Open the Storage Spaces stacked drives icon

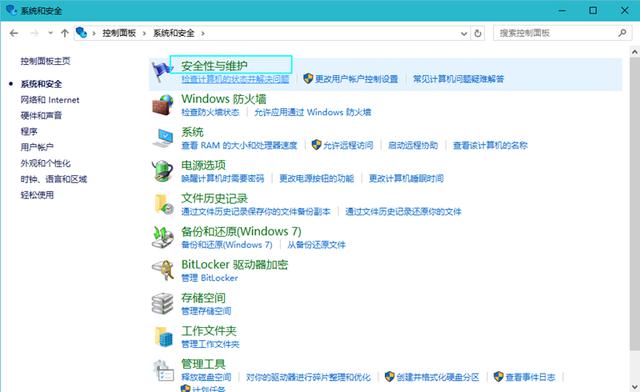pyautogui.click(x=162, y=303)
